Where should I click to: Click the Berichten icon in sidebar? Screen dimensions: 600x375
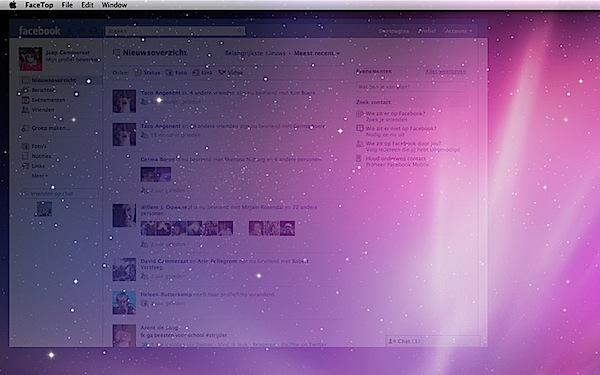(x=25, y=90)
